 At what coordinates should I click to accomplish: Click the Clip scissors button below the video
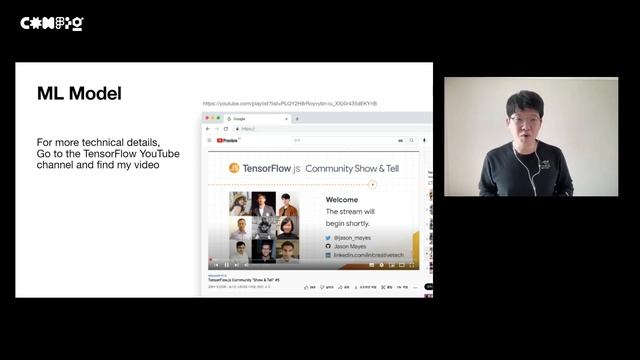pos(387,287)
